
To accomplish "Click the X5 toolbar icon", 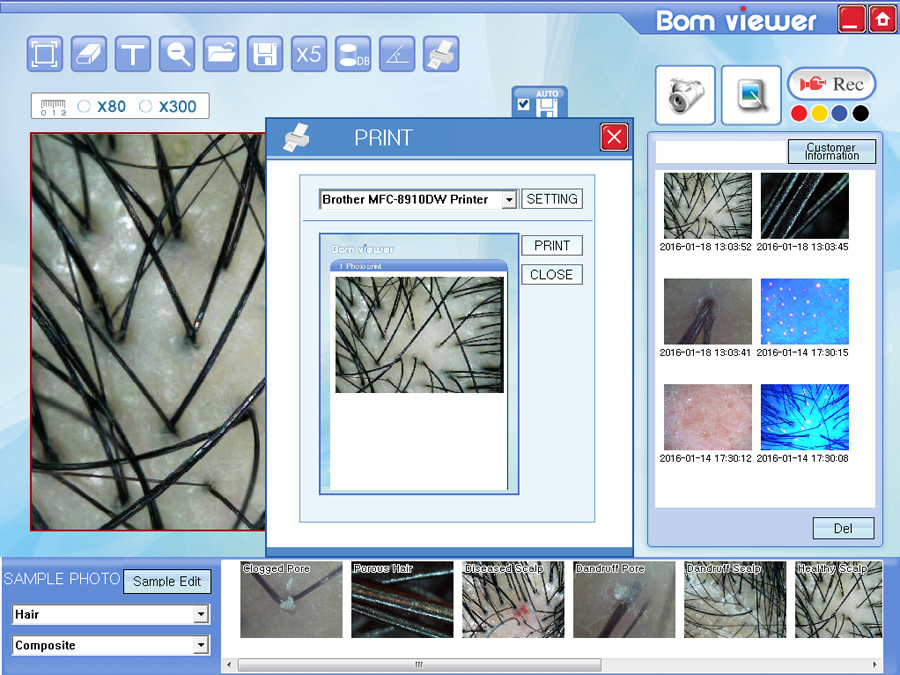I will [x=309, y=54].
